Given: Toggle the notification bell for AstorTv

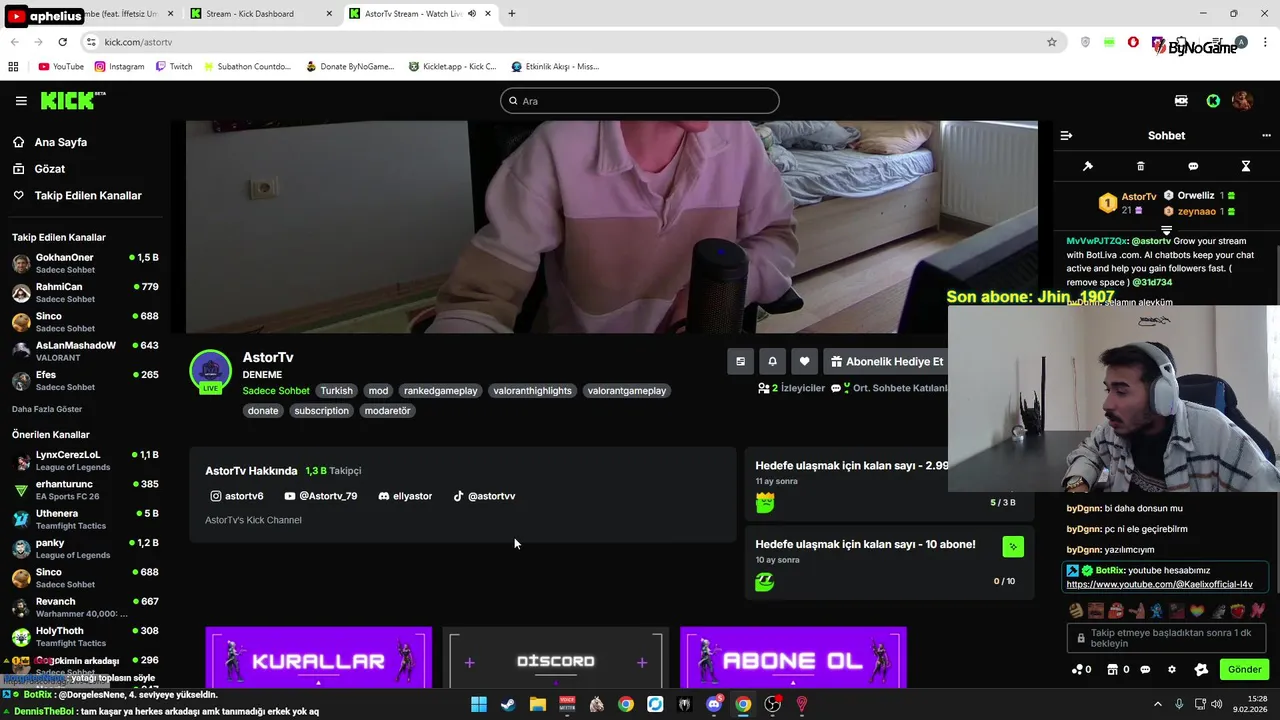Looking at the screenshot, I should [772, 362].
